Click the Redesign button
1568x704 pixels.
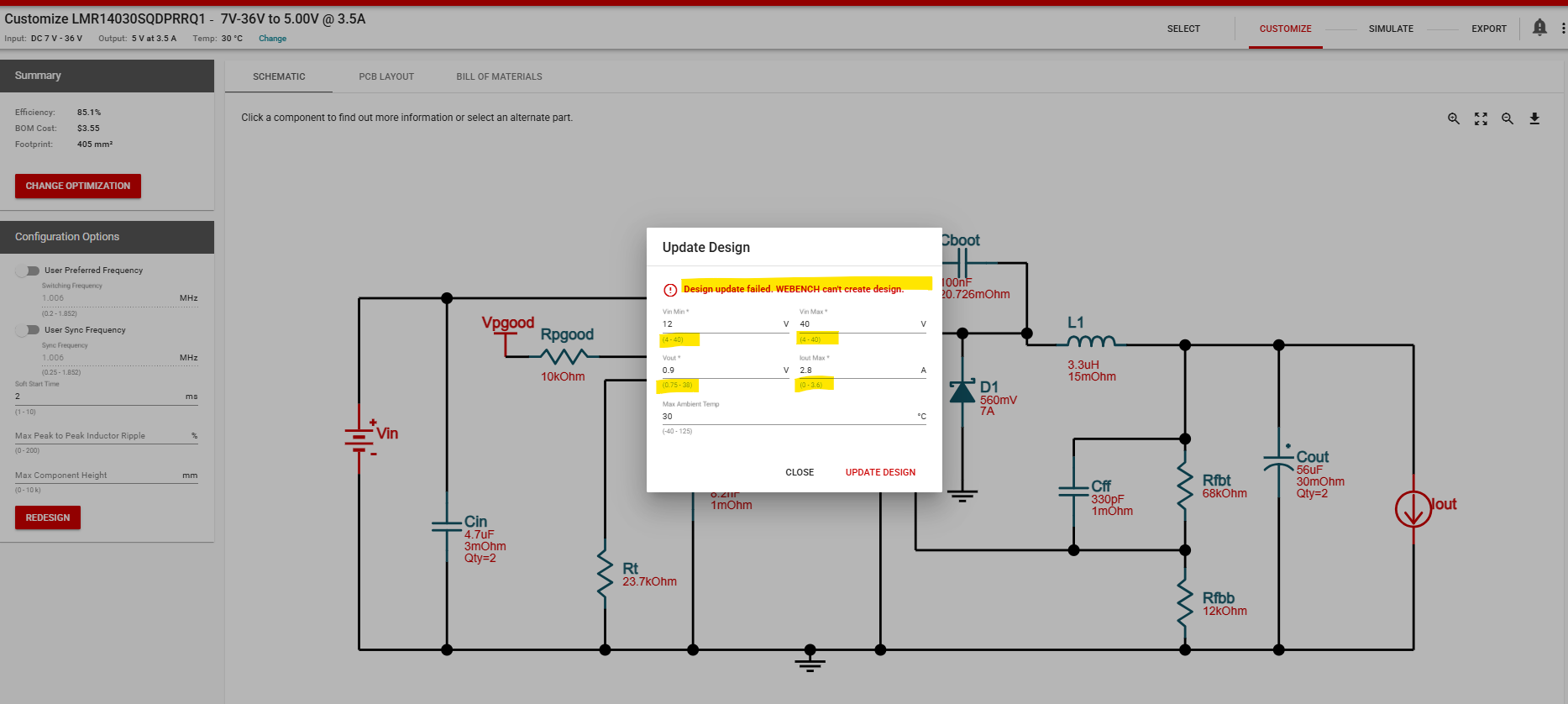48,517
